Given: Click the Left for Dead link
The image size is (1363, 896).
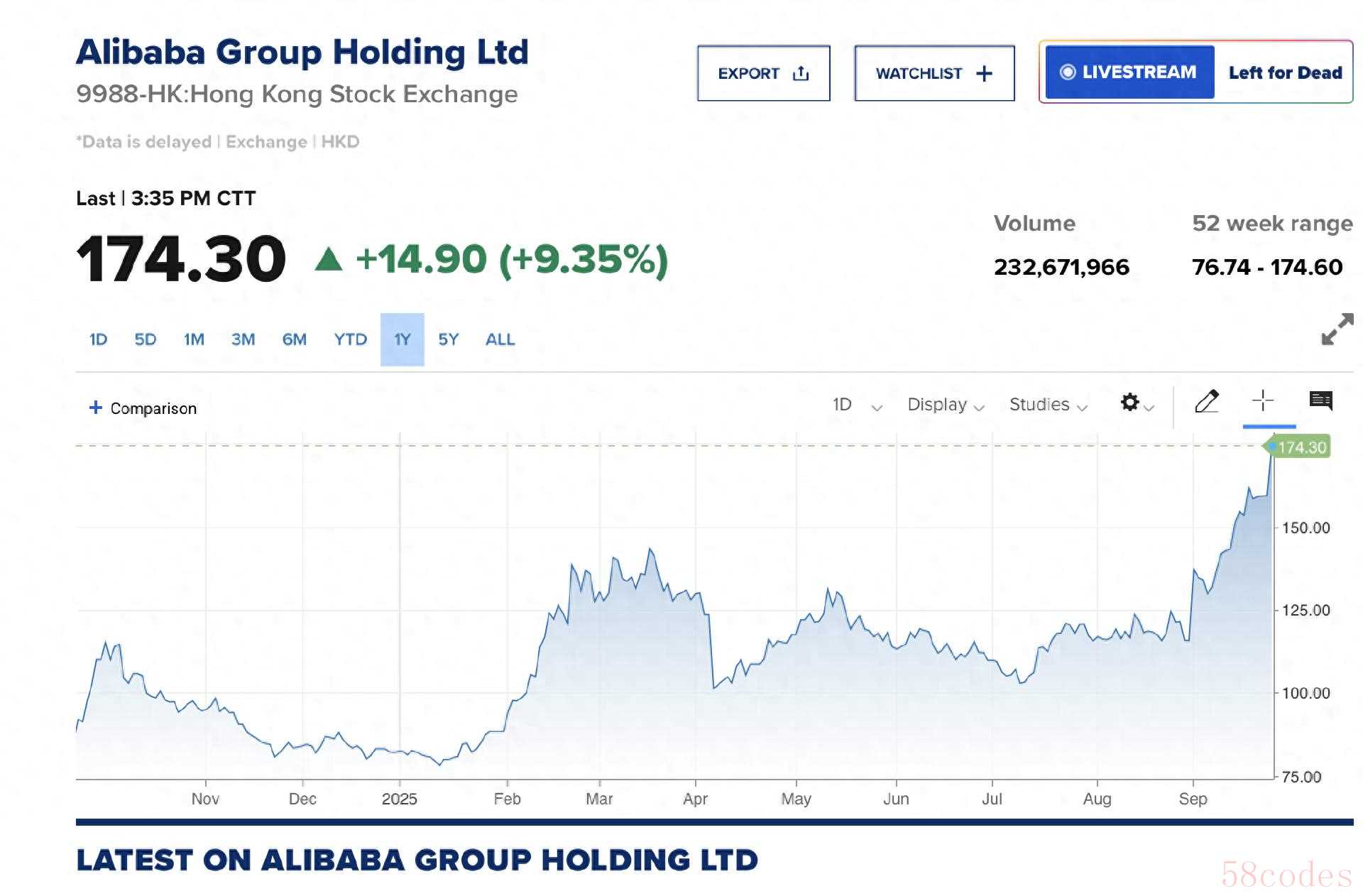Looking at the screenshot, I should click(1285, 72).
